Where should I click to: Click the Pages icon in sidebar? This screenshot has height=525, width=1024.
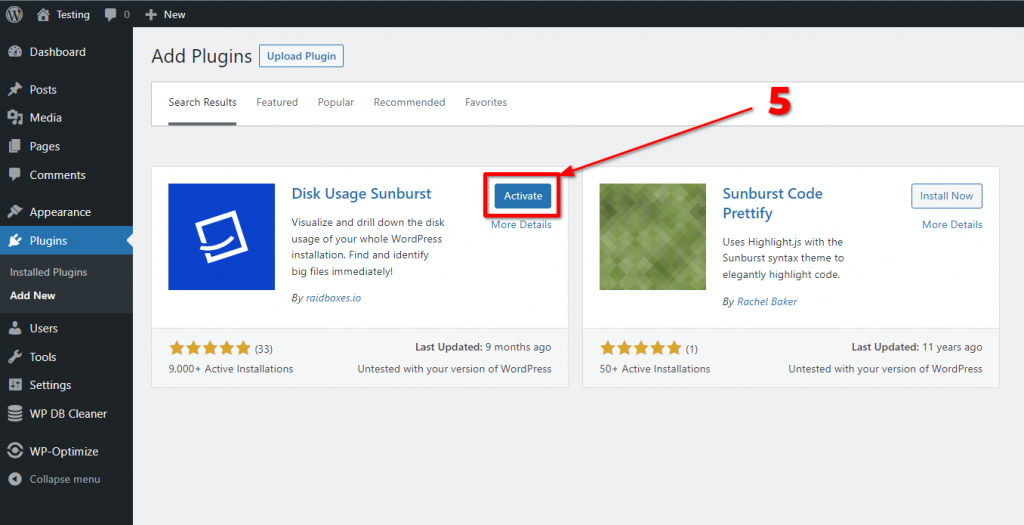click(x=15, y=146)
